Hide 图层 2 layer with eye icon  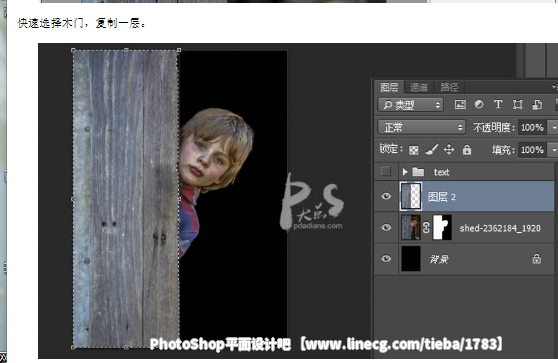(x=386, y=196)
